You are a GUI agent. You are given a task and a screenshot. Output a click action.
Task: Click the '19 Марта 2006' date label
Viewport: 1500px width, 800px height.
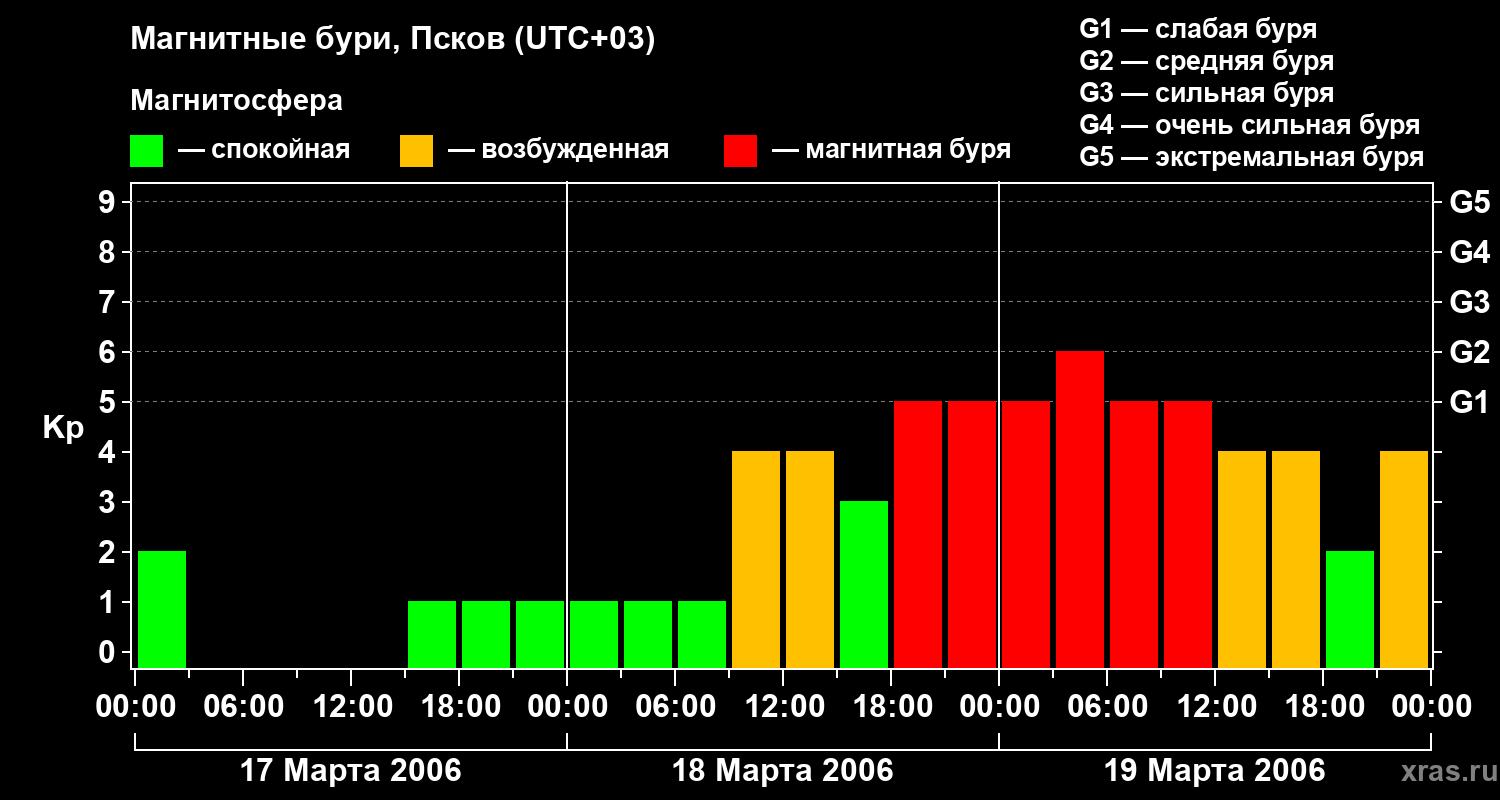[1215, 771]
